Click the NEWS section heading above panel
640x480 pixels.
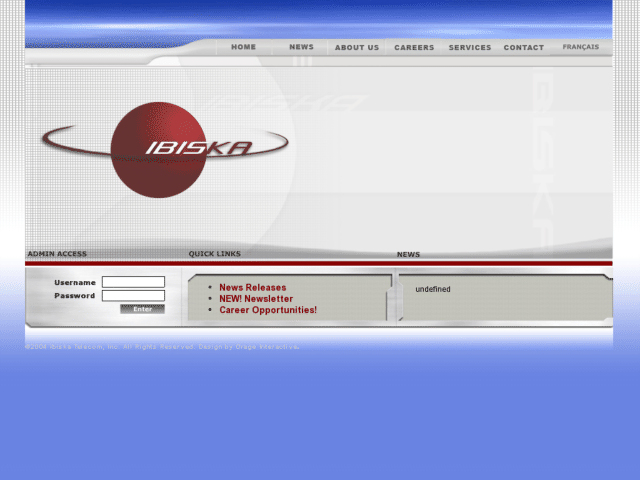tap(408, 254)
